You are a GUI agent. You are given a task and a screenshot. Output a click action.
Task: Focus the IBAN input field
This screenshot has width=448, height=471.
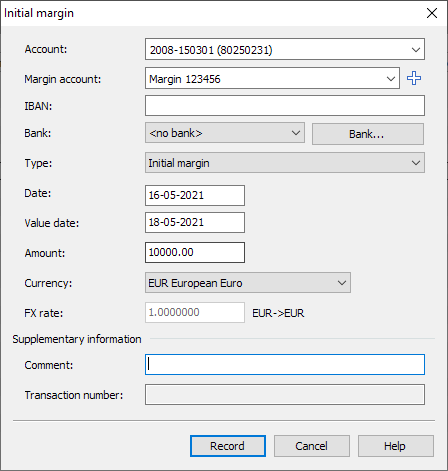click(x=285, y=106)
